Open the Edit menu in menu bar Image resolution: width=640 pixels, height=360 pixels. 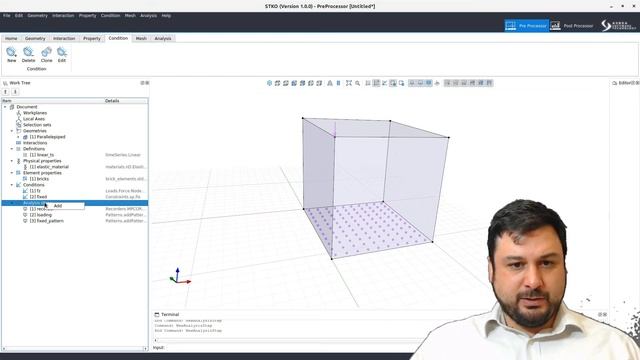pos(19,16)
